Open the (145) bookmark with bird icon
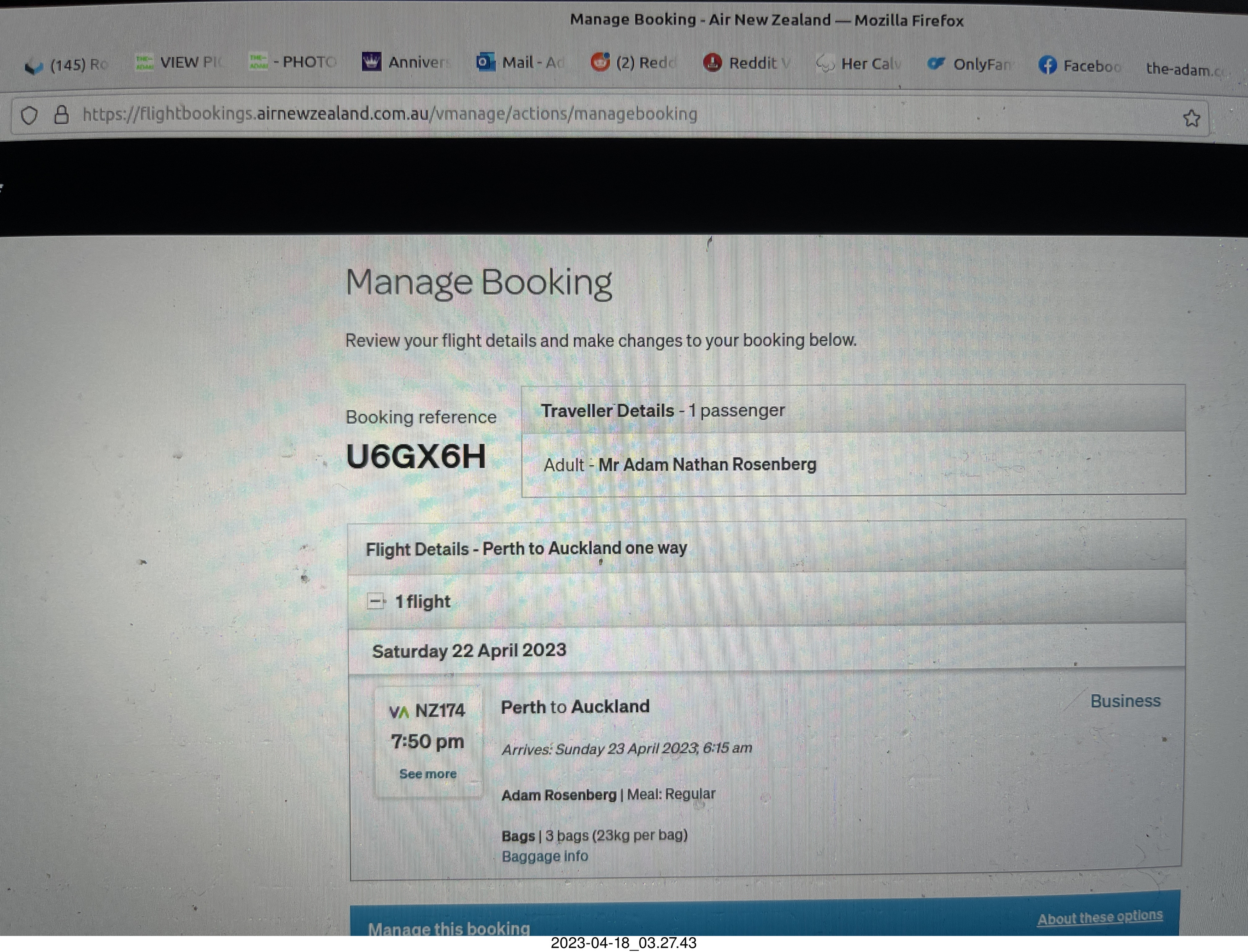1248x952 pixels. [66, 65]
